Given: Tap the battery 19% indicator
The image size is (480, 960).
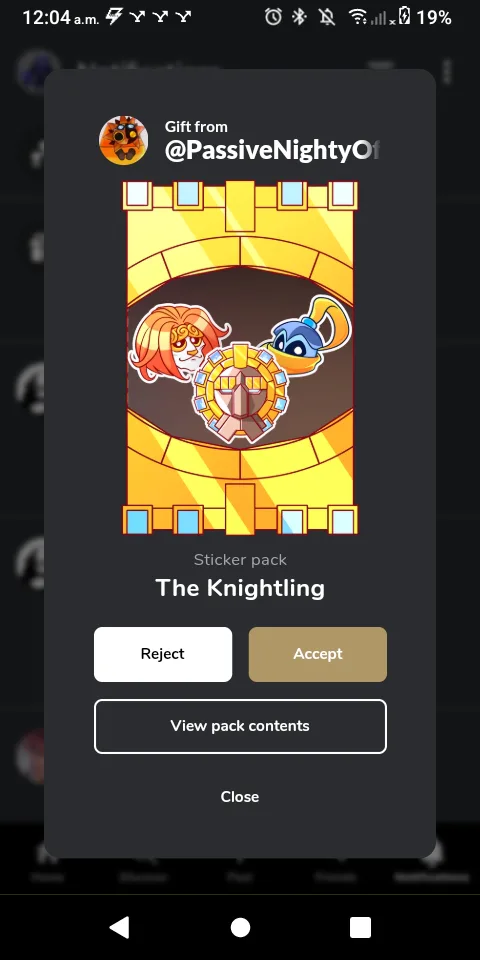Looking at the screenshot, I should [425, 17].
